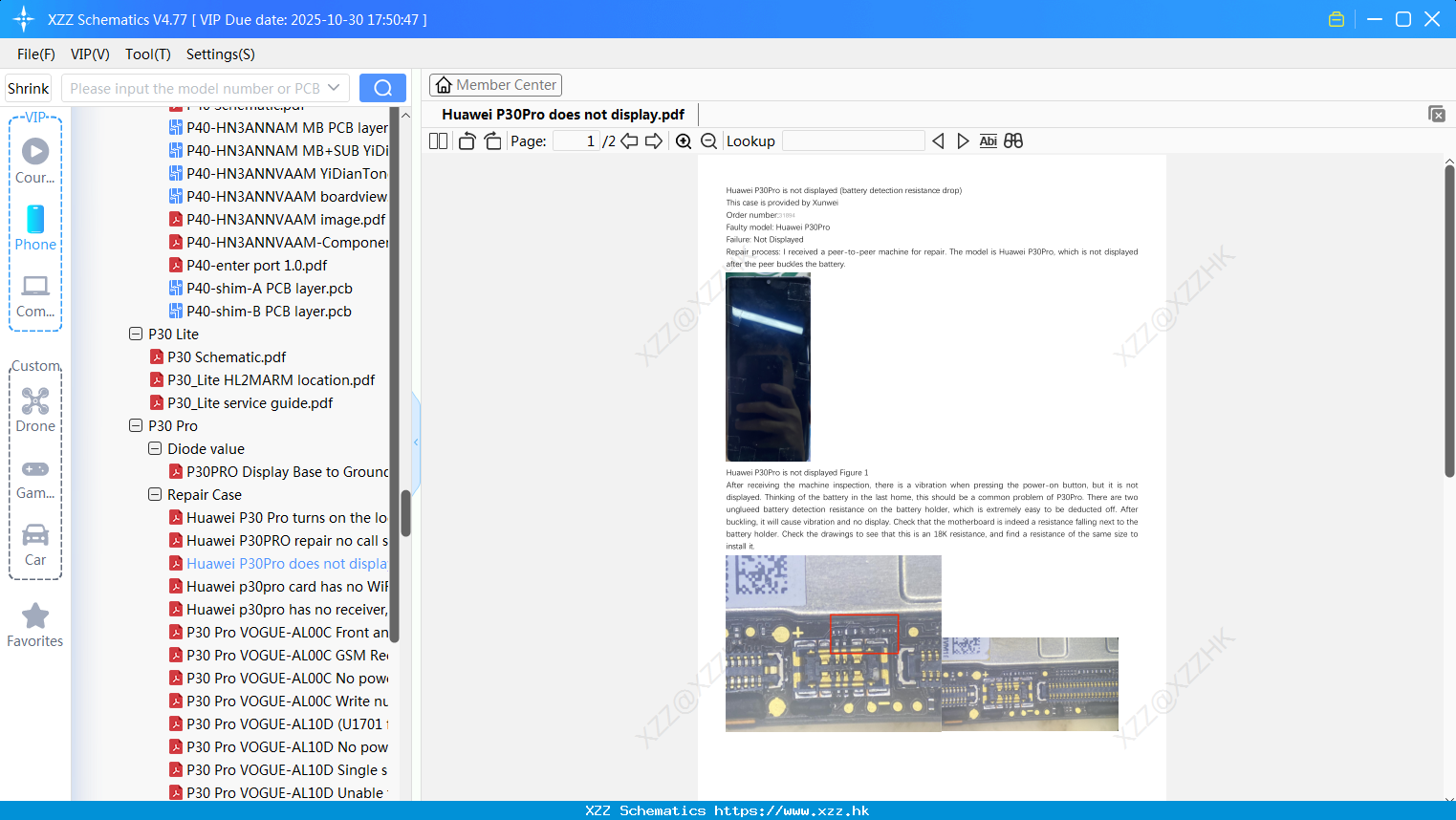Rotate page clockwise
Viewport: 1456px width, 820px height.
pyautogui.click(x=492, y=140)
